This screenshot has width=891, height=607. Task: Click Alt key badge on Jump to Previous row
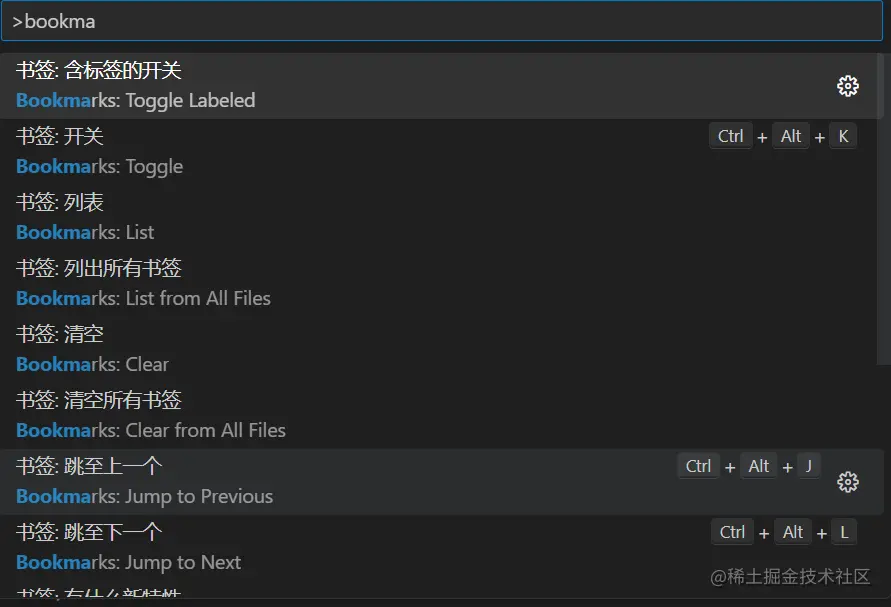point(759,466)
